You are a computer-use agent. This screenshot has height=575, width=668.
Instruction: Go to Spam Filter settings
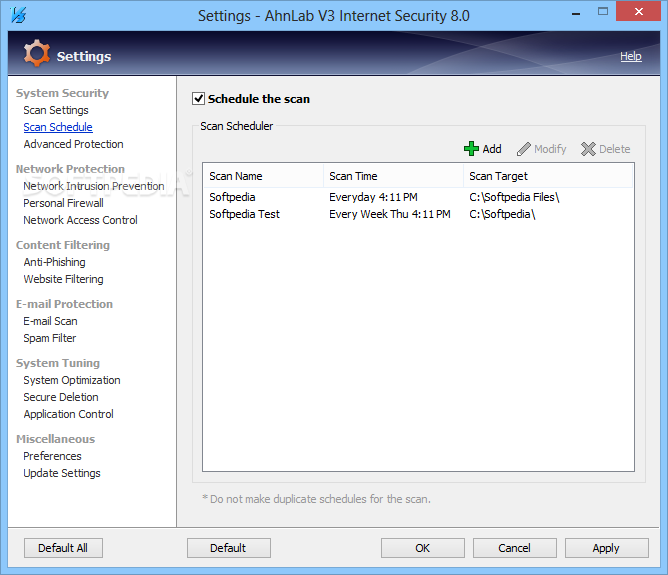[50, 338]
